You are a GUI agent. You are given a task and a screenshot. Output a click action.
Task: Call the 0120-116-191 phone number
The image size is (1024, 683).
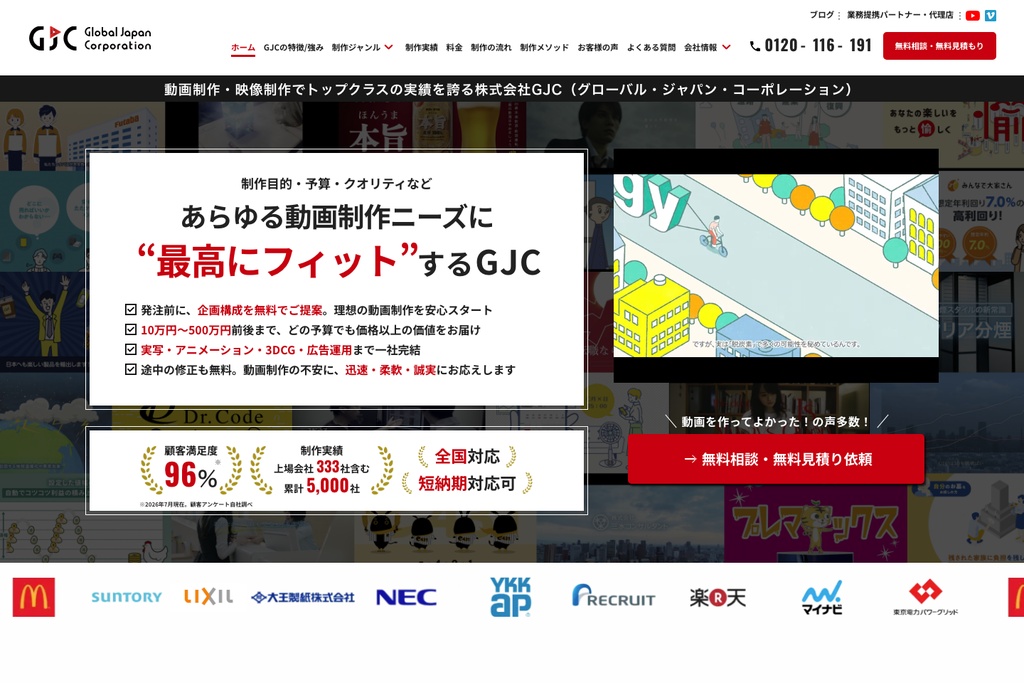818,45
